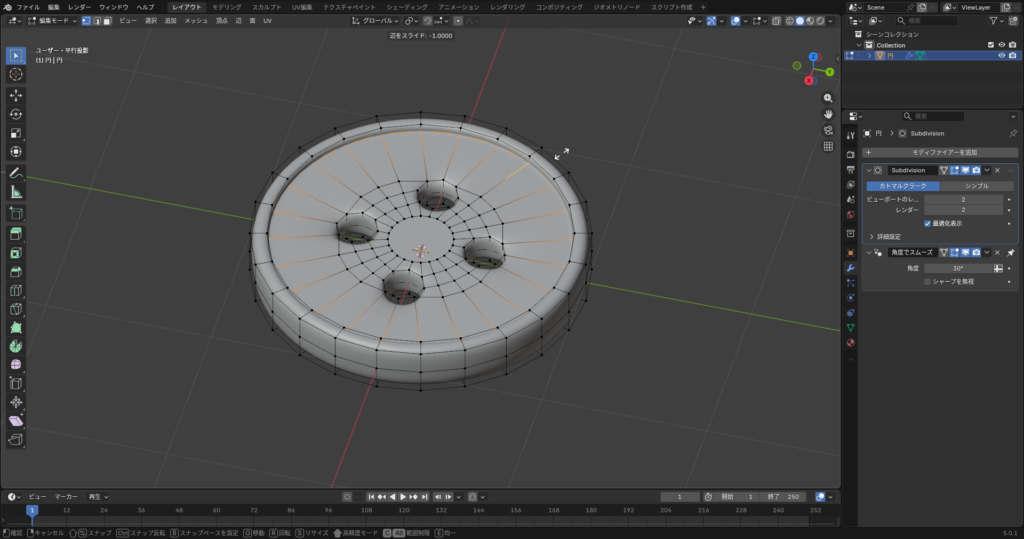Enable the シャープを無視 checkbox

pyautogui.click(x=927, y=282)
